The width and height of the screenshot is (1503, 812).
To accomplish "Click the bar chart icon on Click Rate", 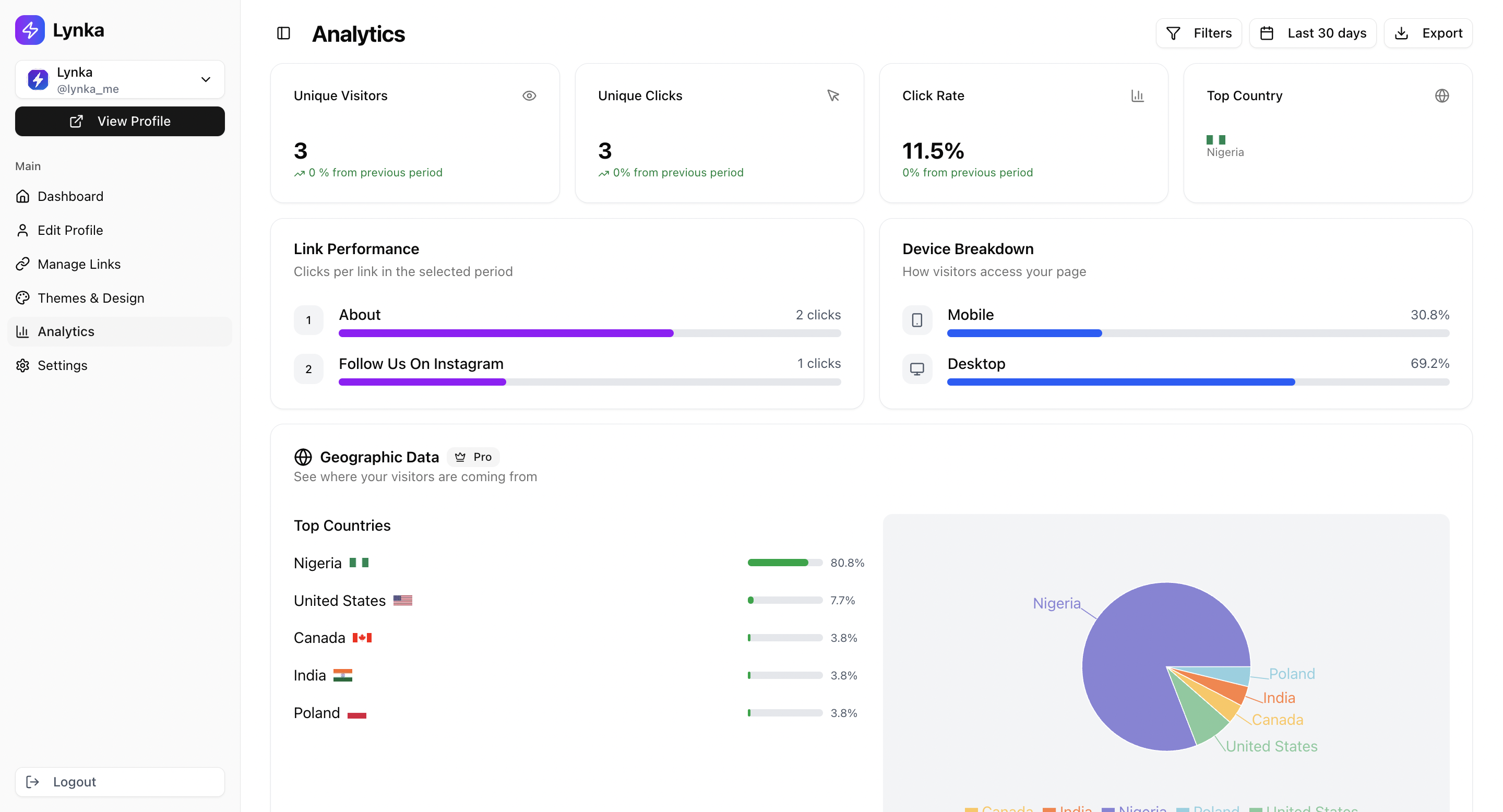I will click(1138, 95).
